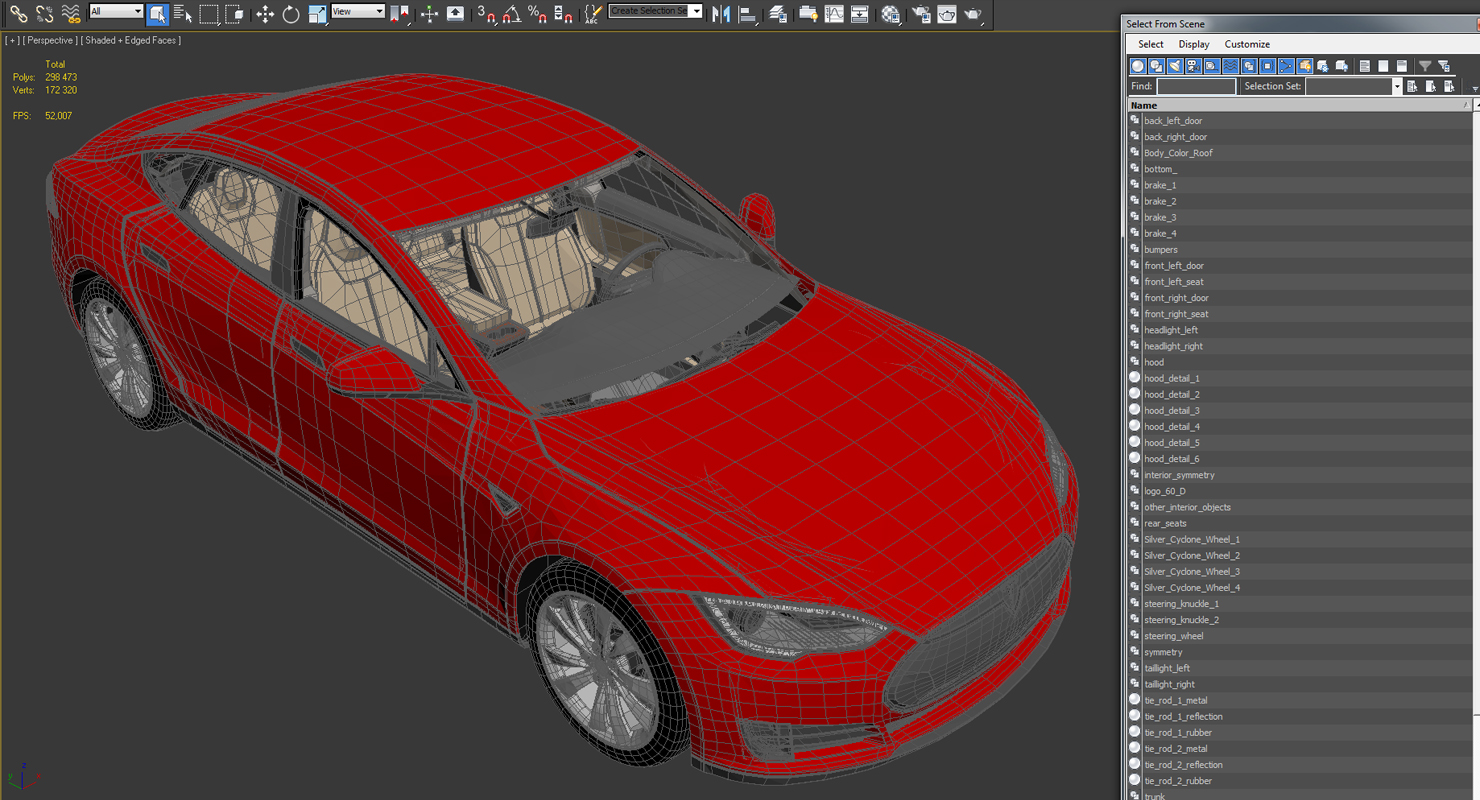This screenshot has height=800, width=1480.
Task: Select steering_wheel in object list
Action: pyautogui.click(x=1174, y=636)
